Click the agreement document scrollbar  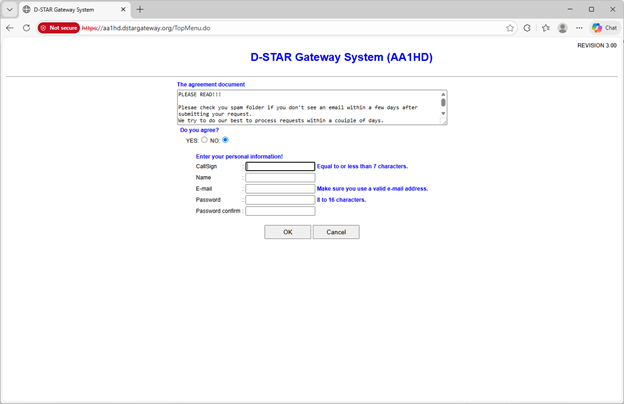(x=443, y=106)
